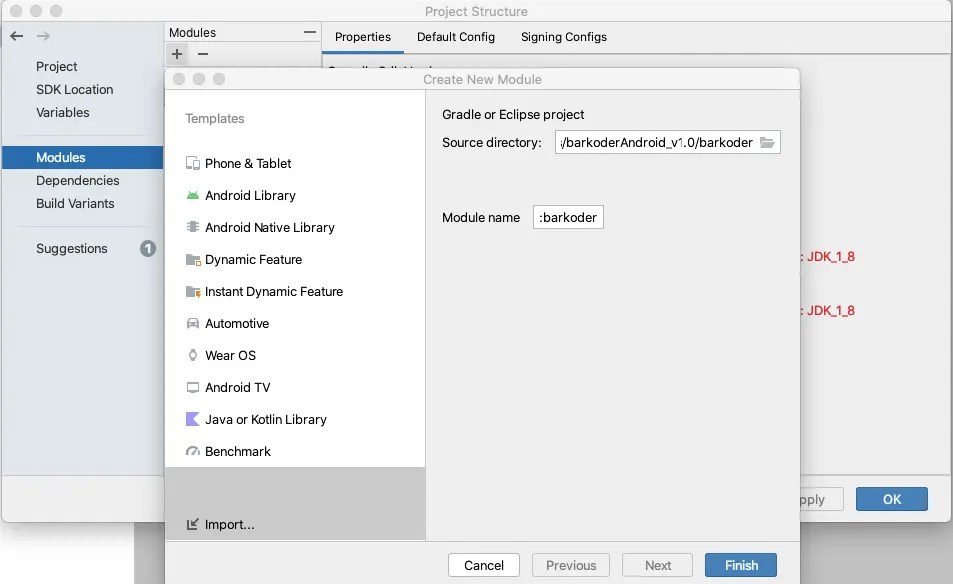Viewport: 953px width, 584px height.
Task: Select the Automotive module template
Action: (x=237, y=323)
